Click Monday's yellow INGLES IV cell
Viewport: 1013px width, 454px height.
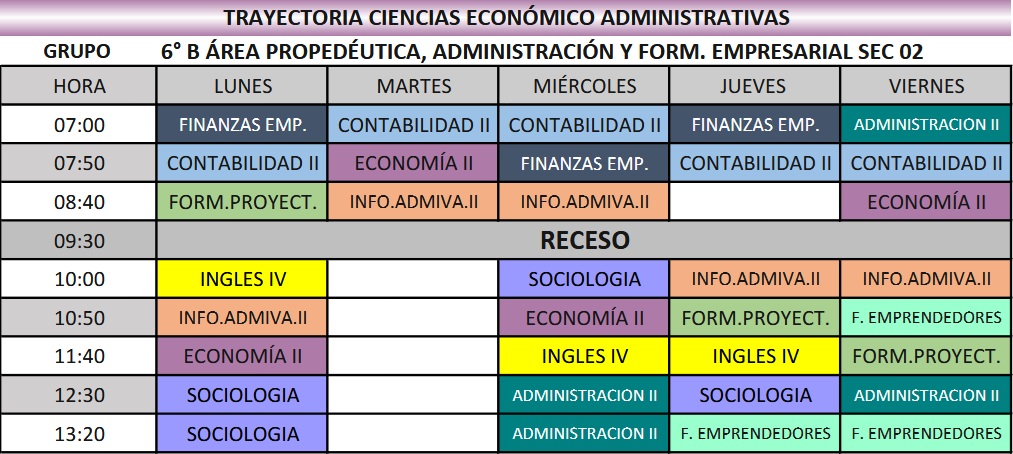pos(242,279)
